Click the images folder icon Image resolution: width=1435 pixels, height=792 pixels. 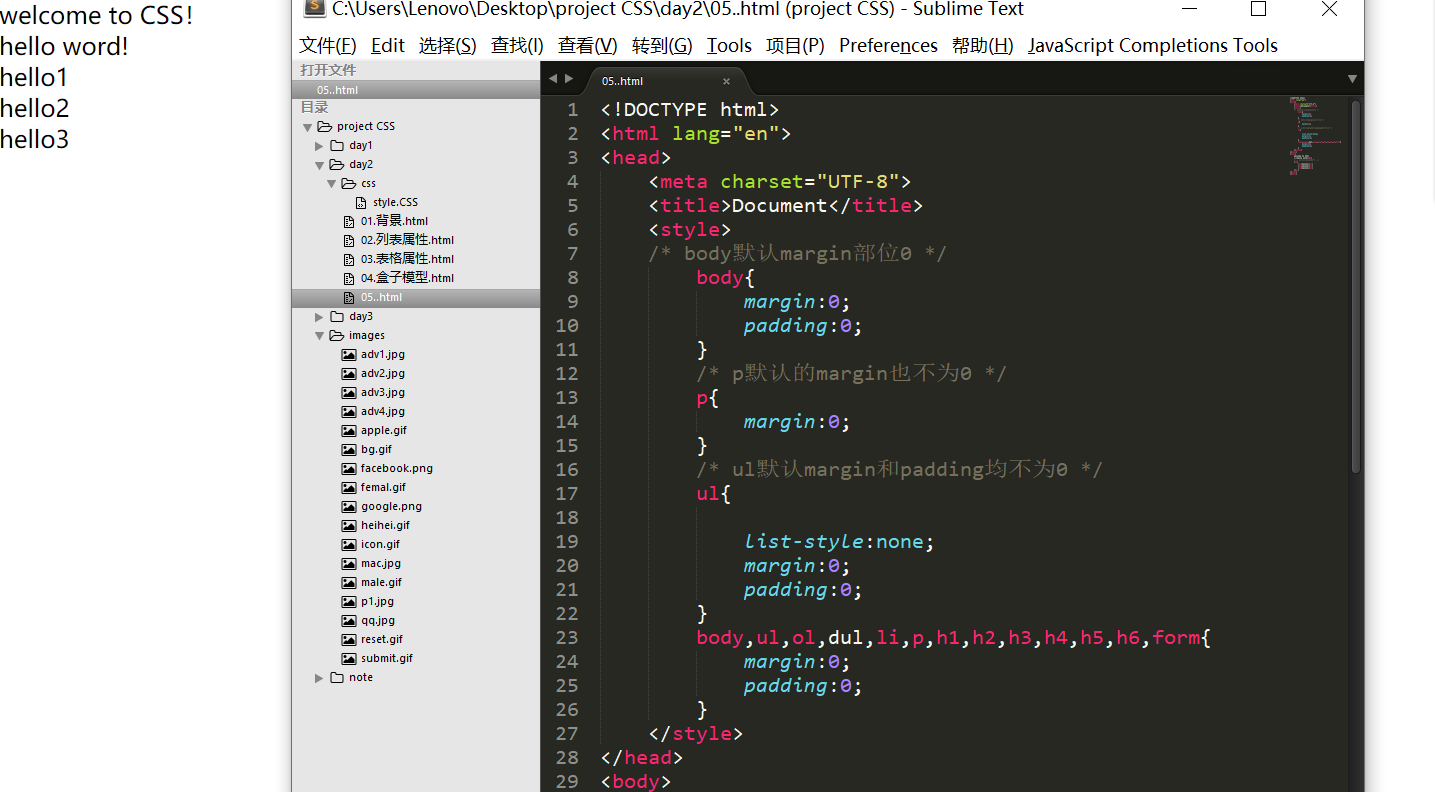coord(336,336)
